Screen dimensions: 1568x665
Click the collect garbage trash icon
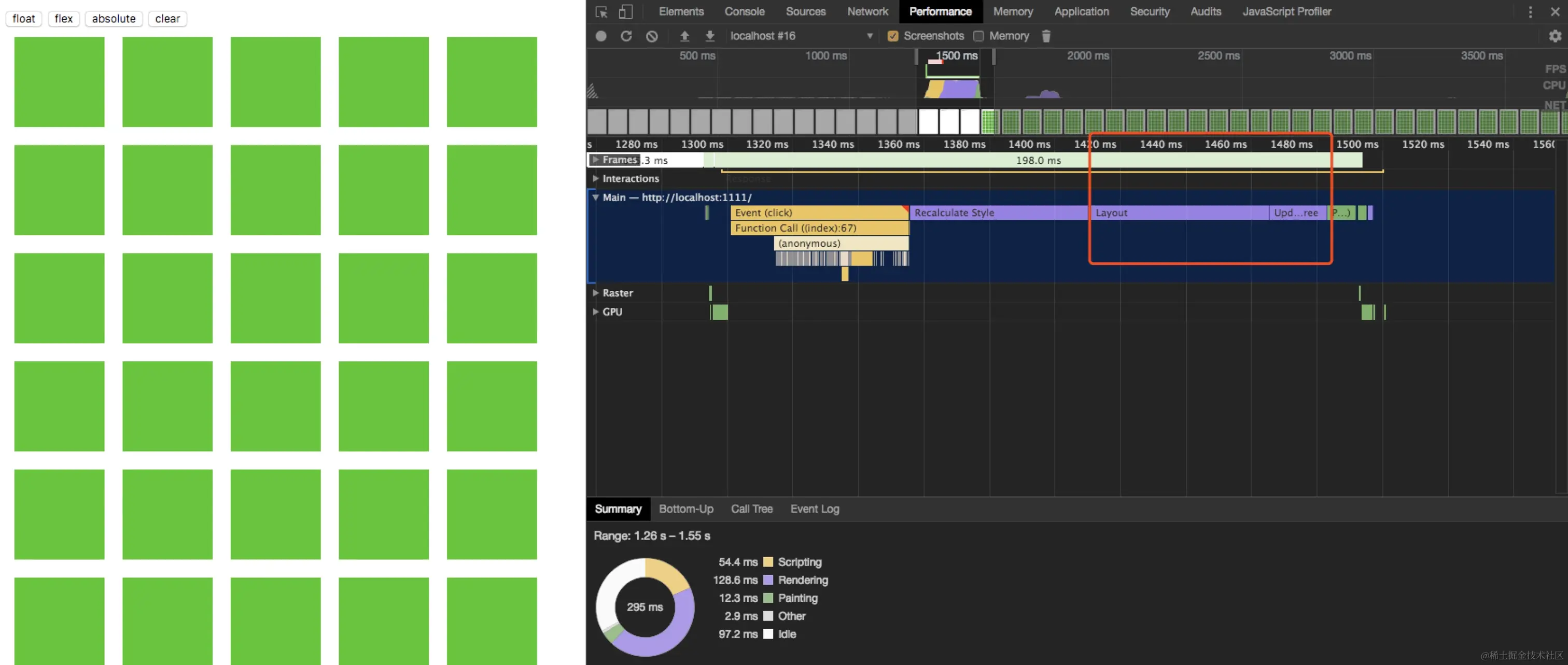pos(1046,36)
